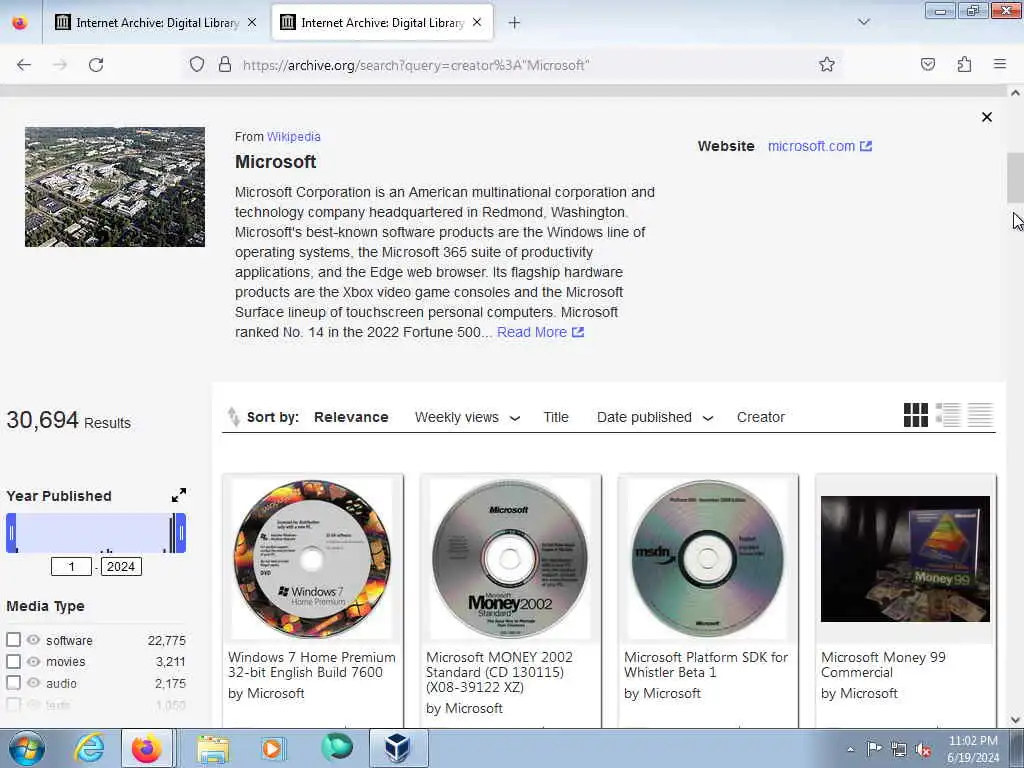This screenshot has height=768, width=1024.
Task: Grab the right year range slider handle
Action: click(x=181, y=533)
